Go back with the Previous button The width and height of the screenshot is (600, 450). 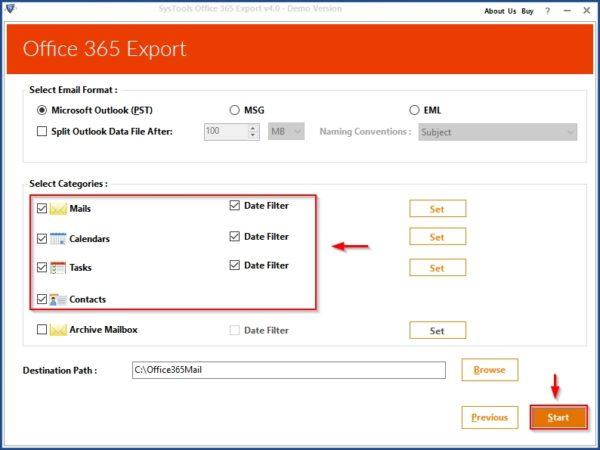pyautogui.click(x=490, y=417)
